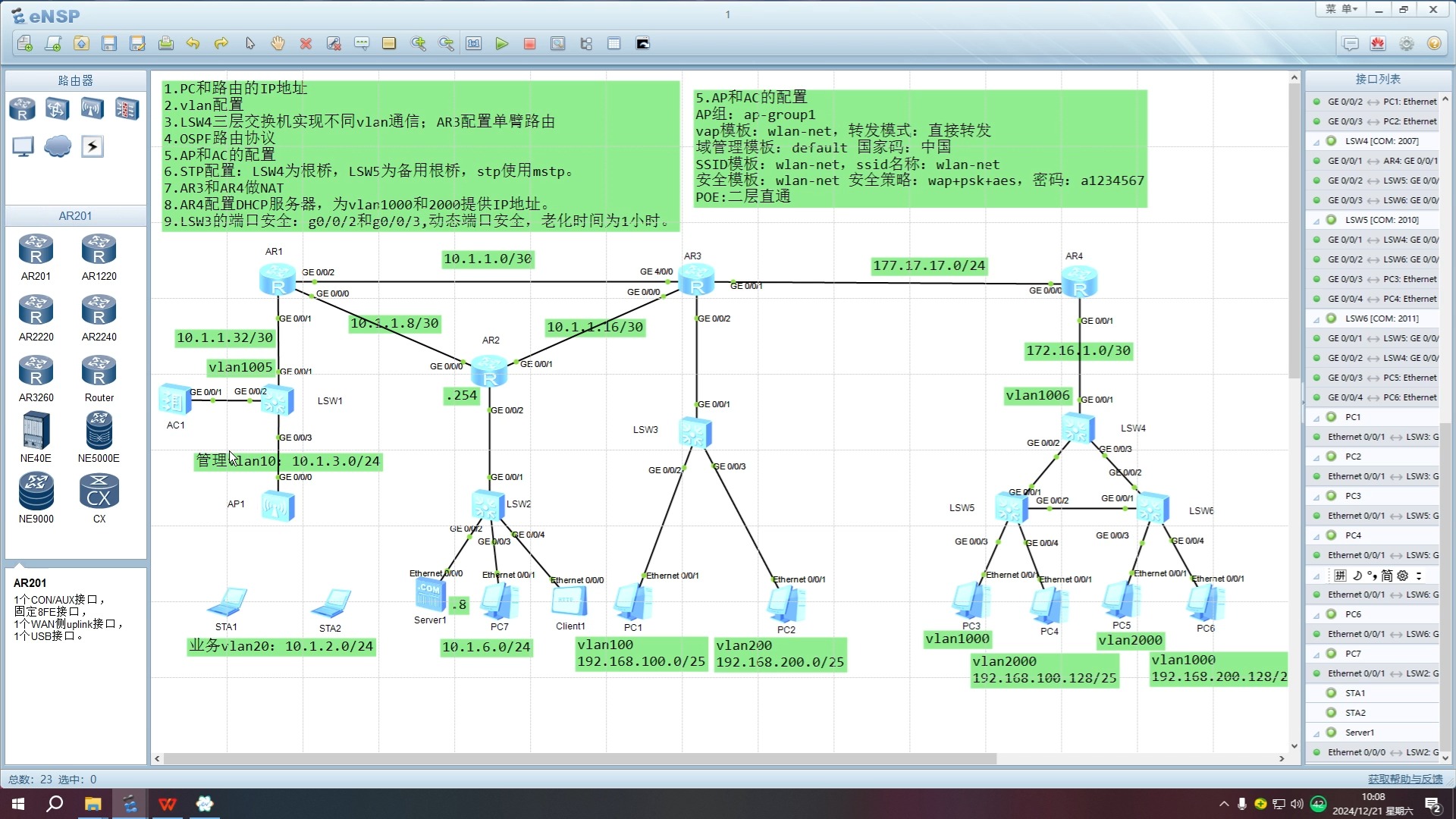Collapse the PC4 node in interface list
The width and height of the screenshot is (1456, 819).
[x=1316, y=535]
